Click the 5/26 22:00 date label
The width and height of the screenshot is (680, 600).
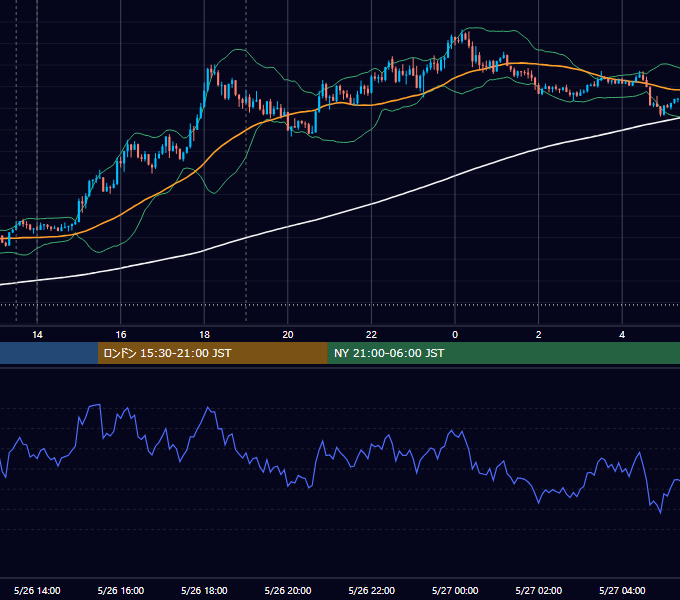[x=372, y=590]
